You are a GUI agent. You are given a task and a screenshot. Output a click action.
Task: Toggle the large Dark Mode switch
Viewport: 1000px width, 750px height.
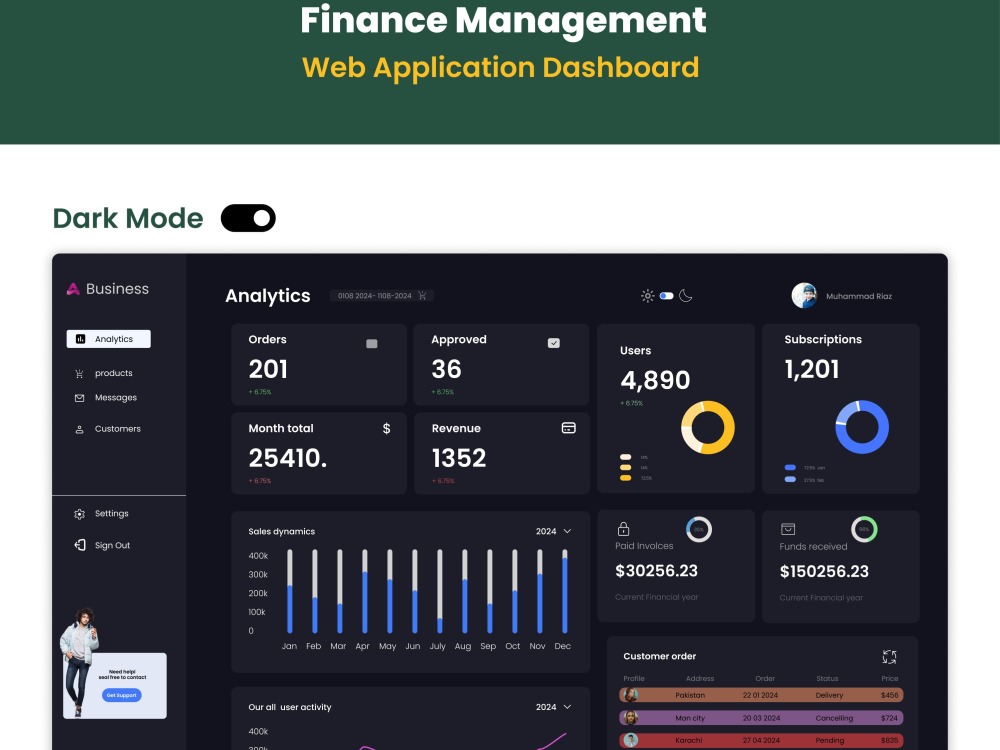point(248,218)
